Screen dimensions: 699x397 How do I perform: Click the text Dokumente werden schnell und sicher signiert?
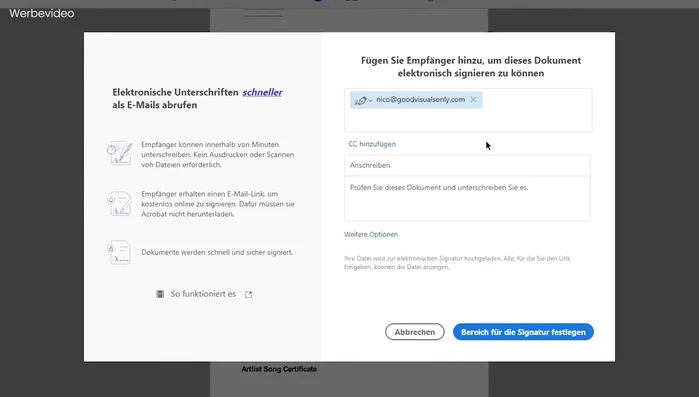click(217, 252)
